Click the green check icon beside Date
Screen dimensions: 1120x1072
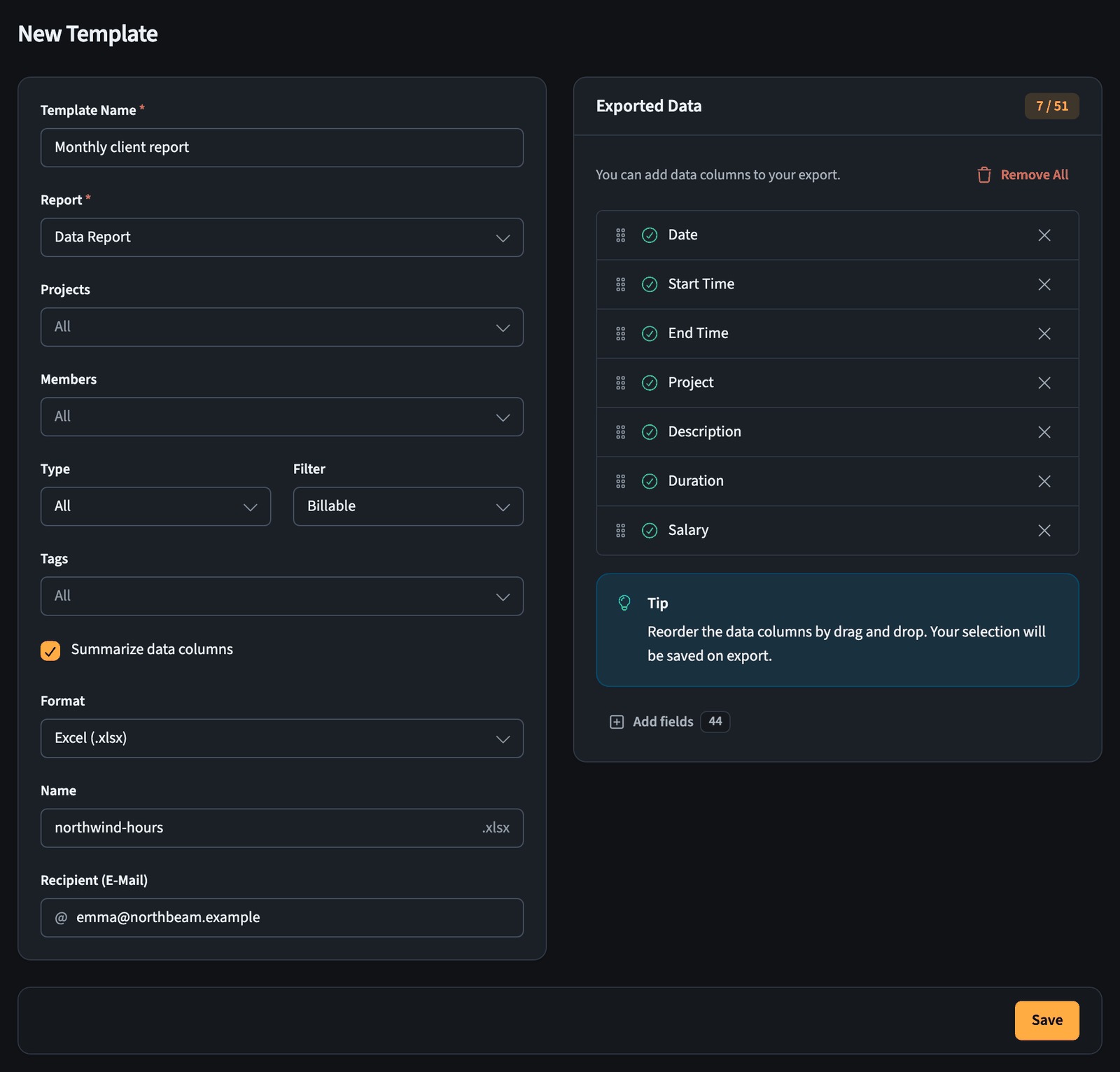click(x=650, y=235)
